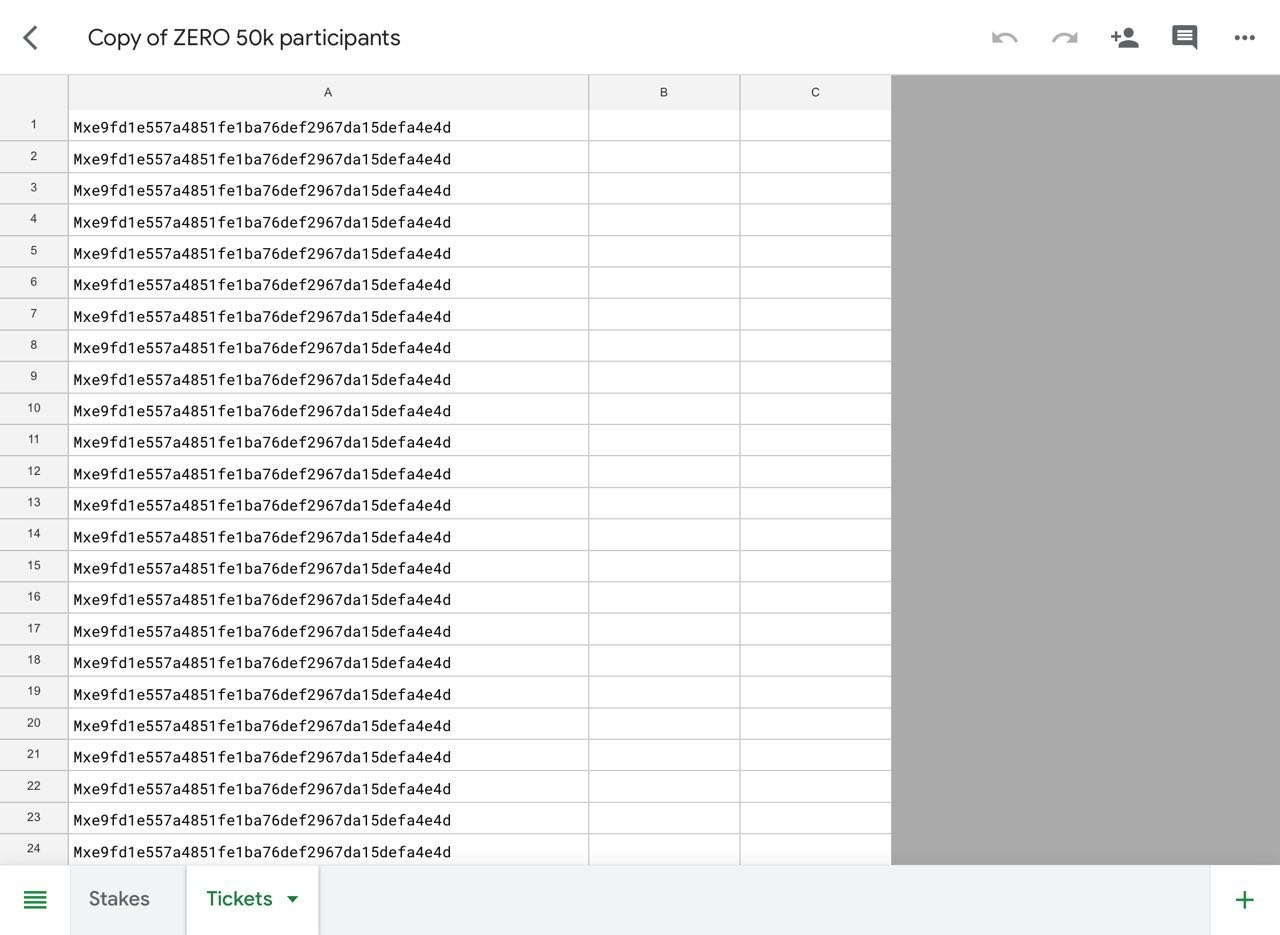Add a new sheet with plus icon
The width and height of the screenshot is (1280, 935).
pyautogui.click(x=1245, y=900)
